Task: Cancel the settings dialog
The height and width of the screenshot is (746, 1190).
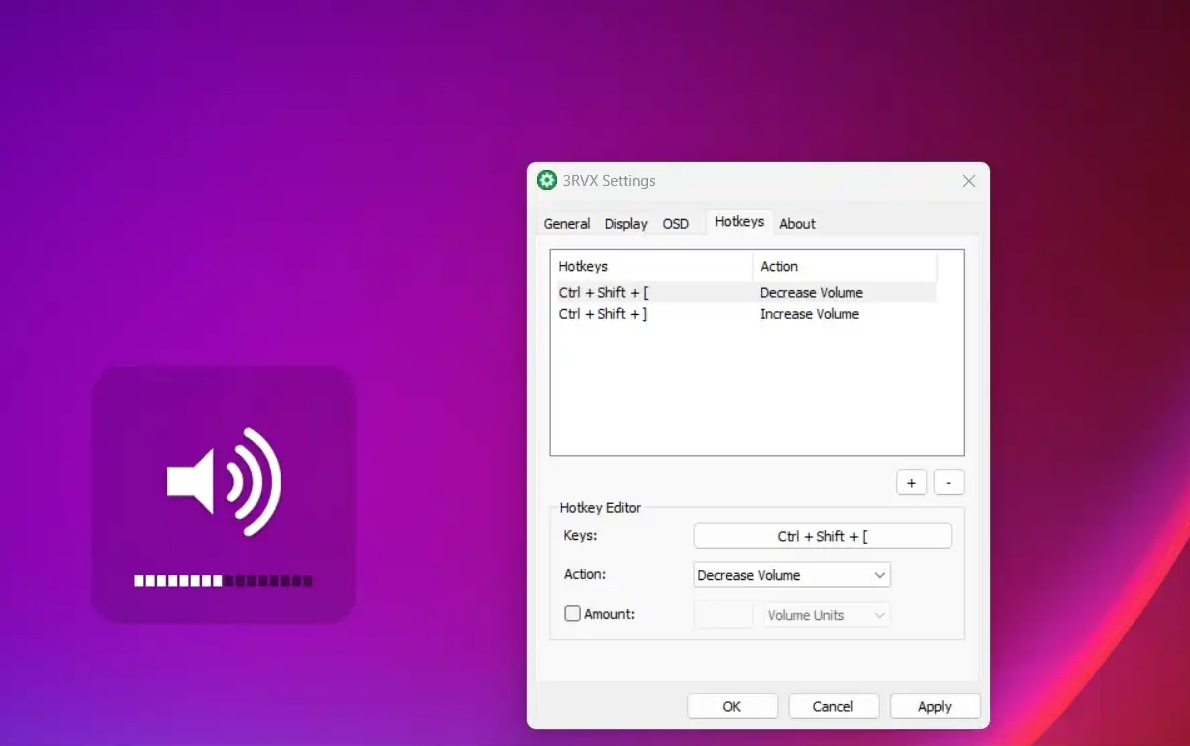Action: [833, 706]
